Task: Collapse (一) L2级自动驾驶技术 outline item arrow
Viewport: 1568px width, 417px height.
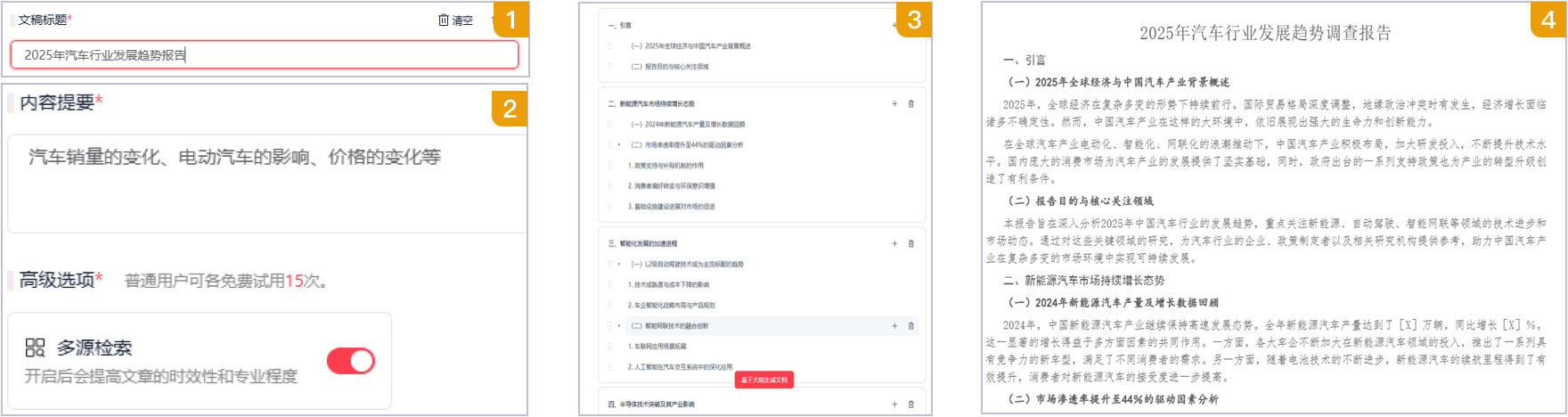Action: [x=619, y=265]
